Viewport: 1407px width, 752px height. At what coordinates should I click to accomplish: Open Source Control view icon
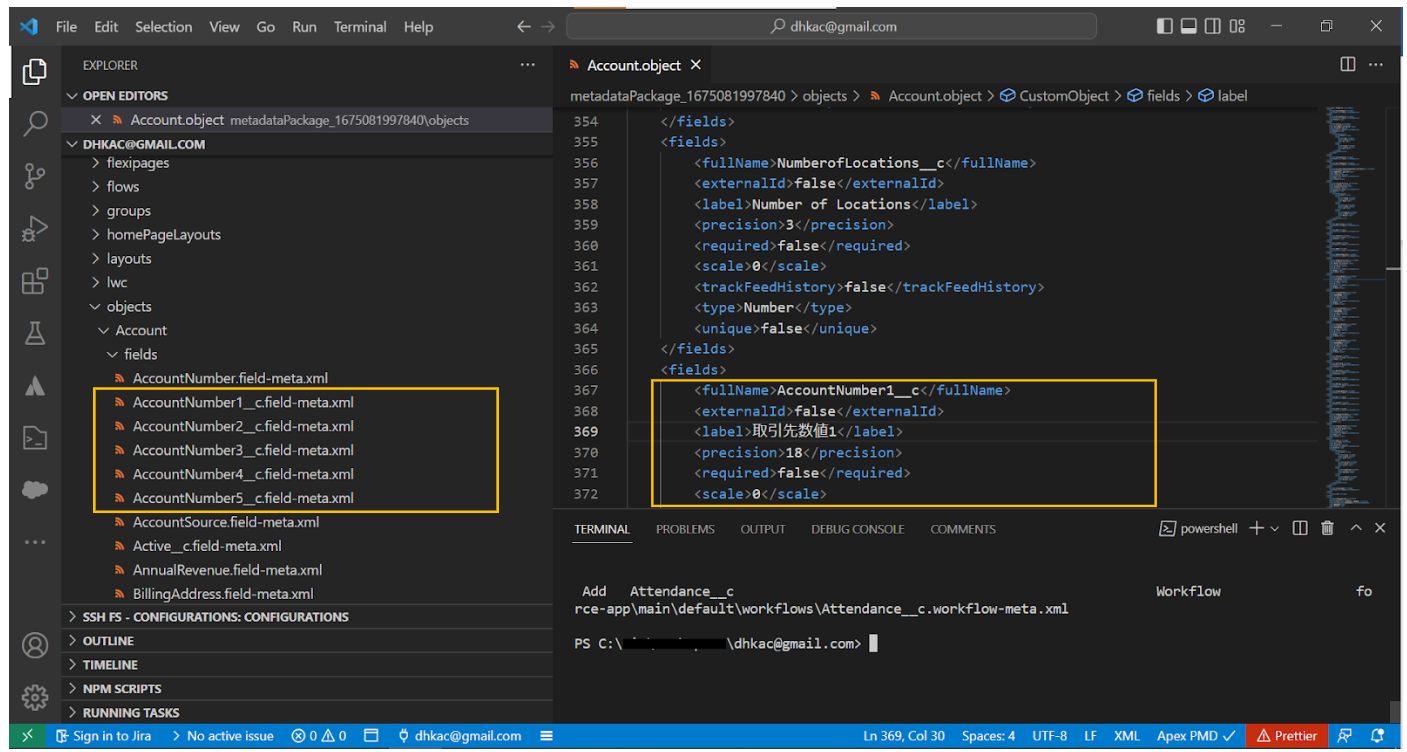coord(35,176)
